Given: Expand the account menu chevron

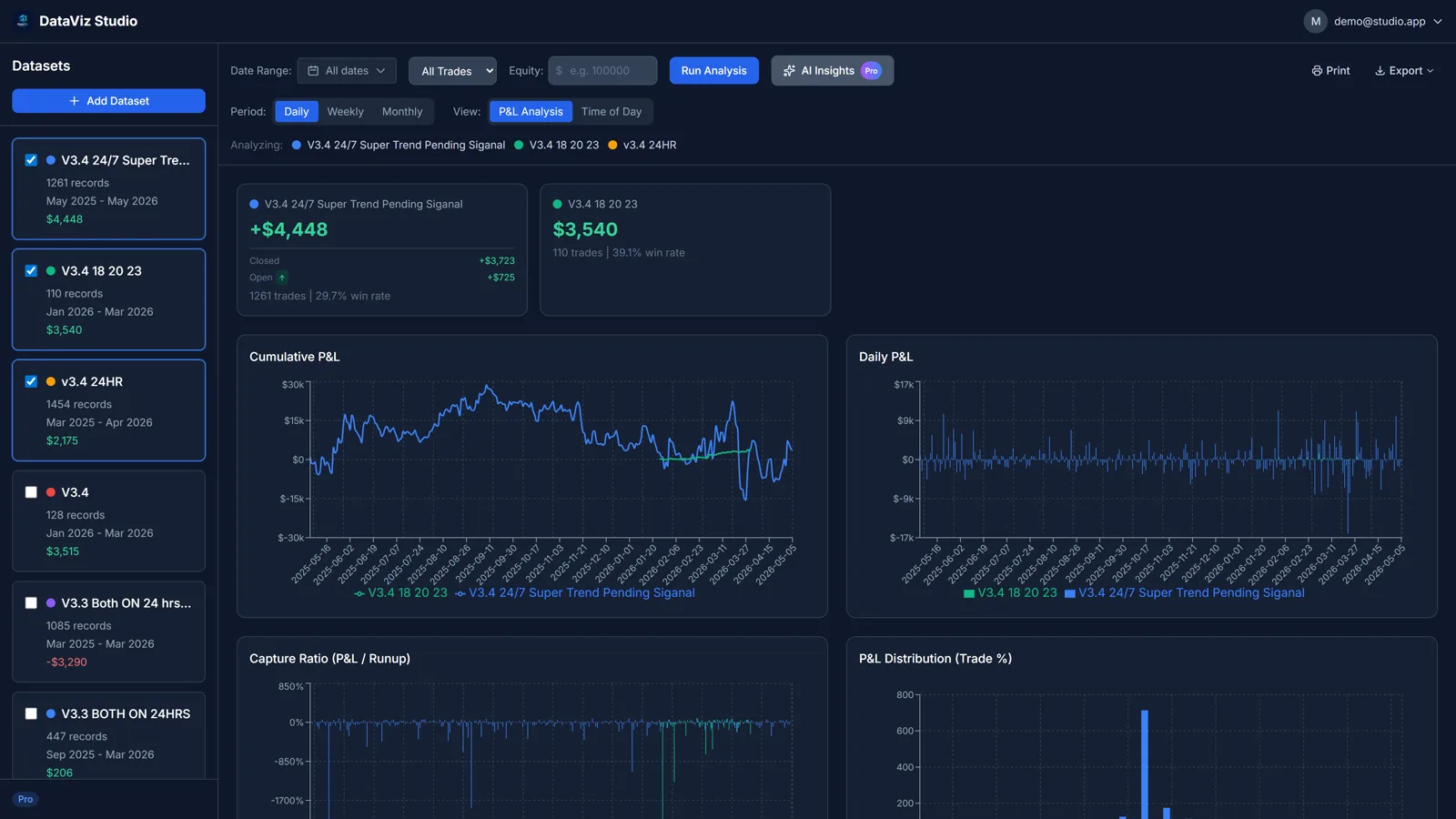Looking at the screenshot, I should 1438,22.
